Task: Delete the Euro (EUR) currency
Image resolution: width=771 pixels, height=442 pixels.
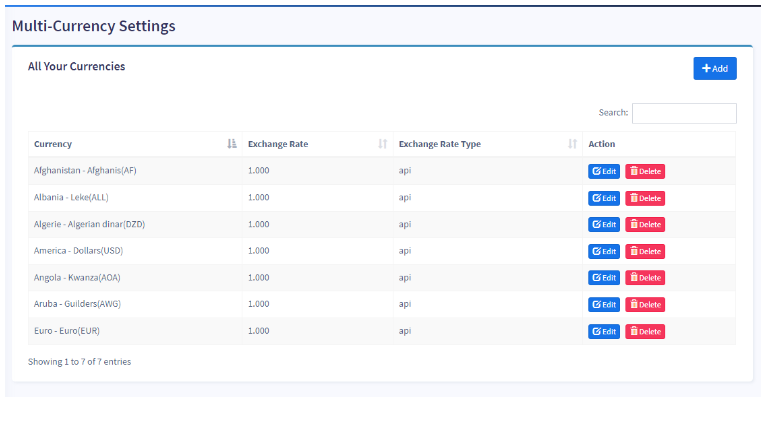Action: pos(645,331)
